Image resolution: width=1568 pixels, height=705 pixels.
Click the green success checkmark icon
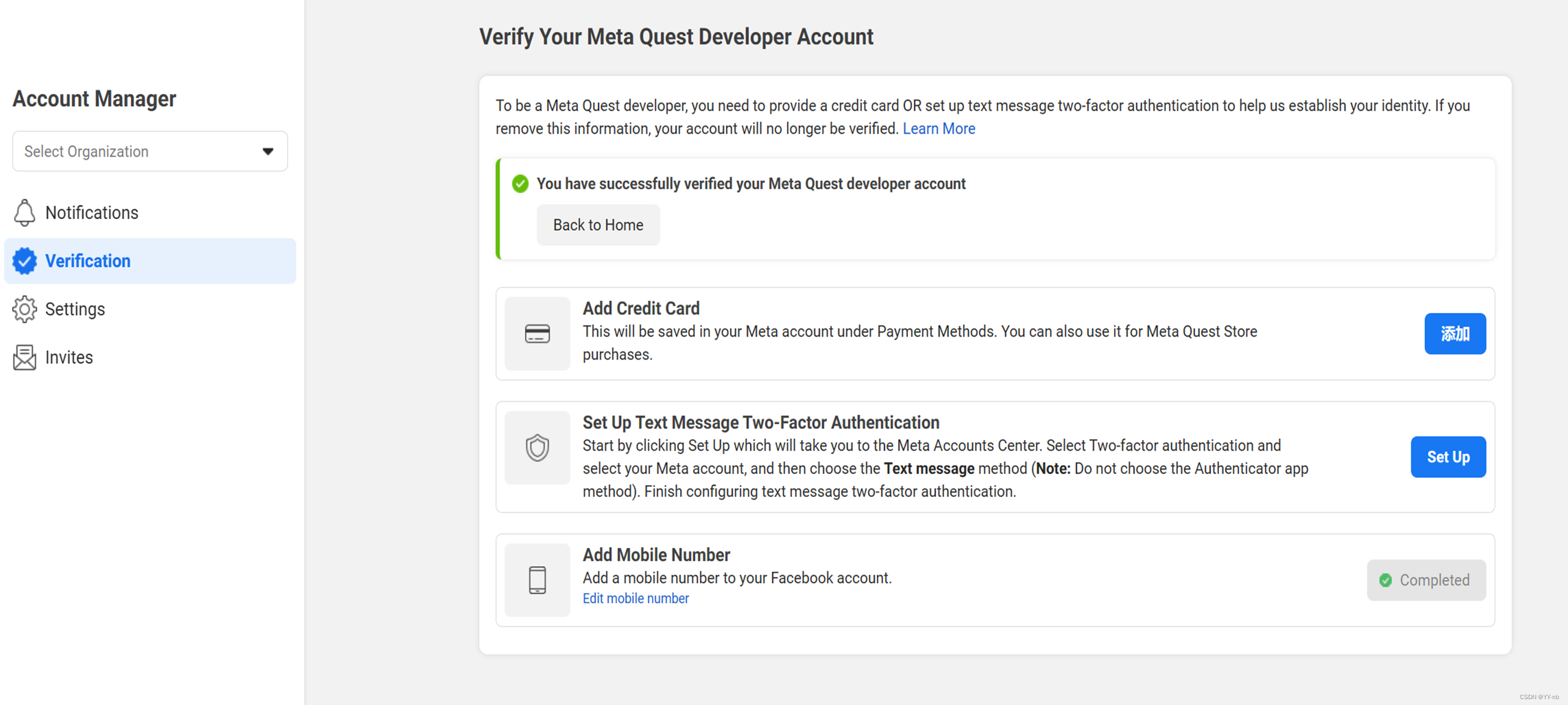click(520, 183)
